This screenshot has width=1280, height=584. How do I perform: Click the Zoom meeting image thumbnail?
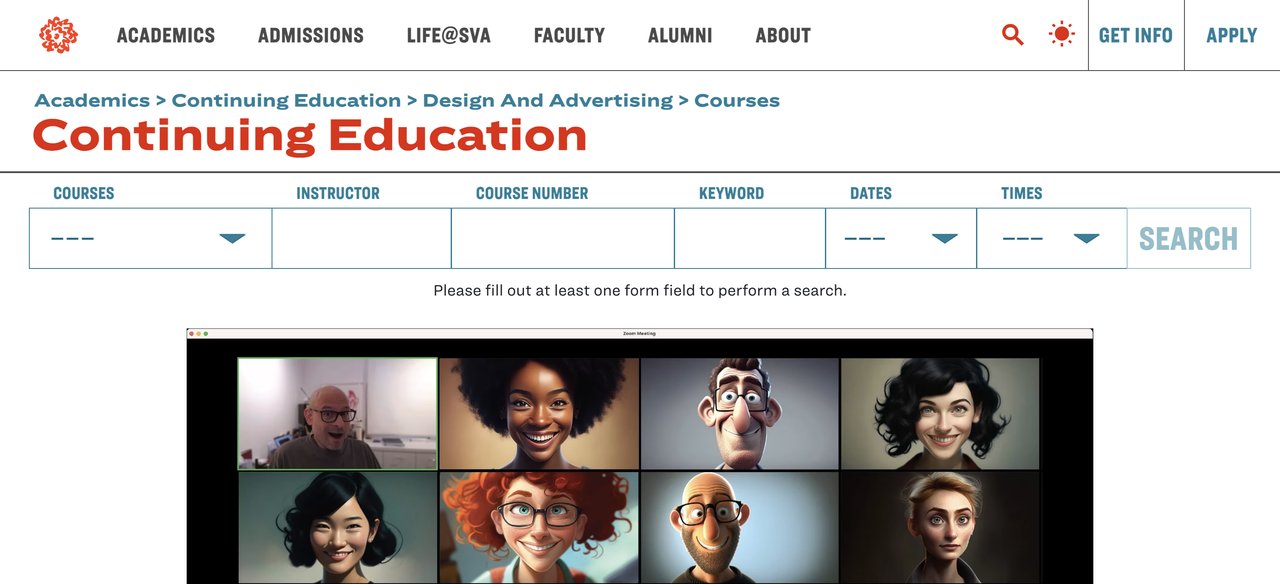click(639, 456)
